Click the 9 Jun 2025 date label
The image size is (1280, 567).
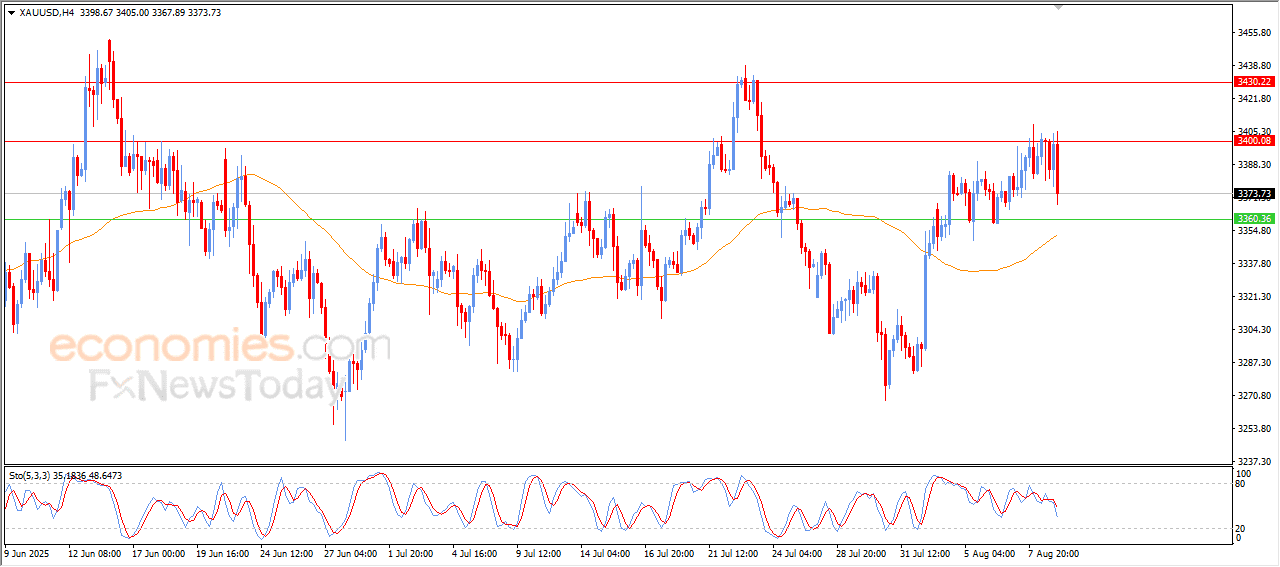coord(29,553)
